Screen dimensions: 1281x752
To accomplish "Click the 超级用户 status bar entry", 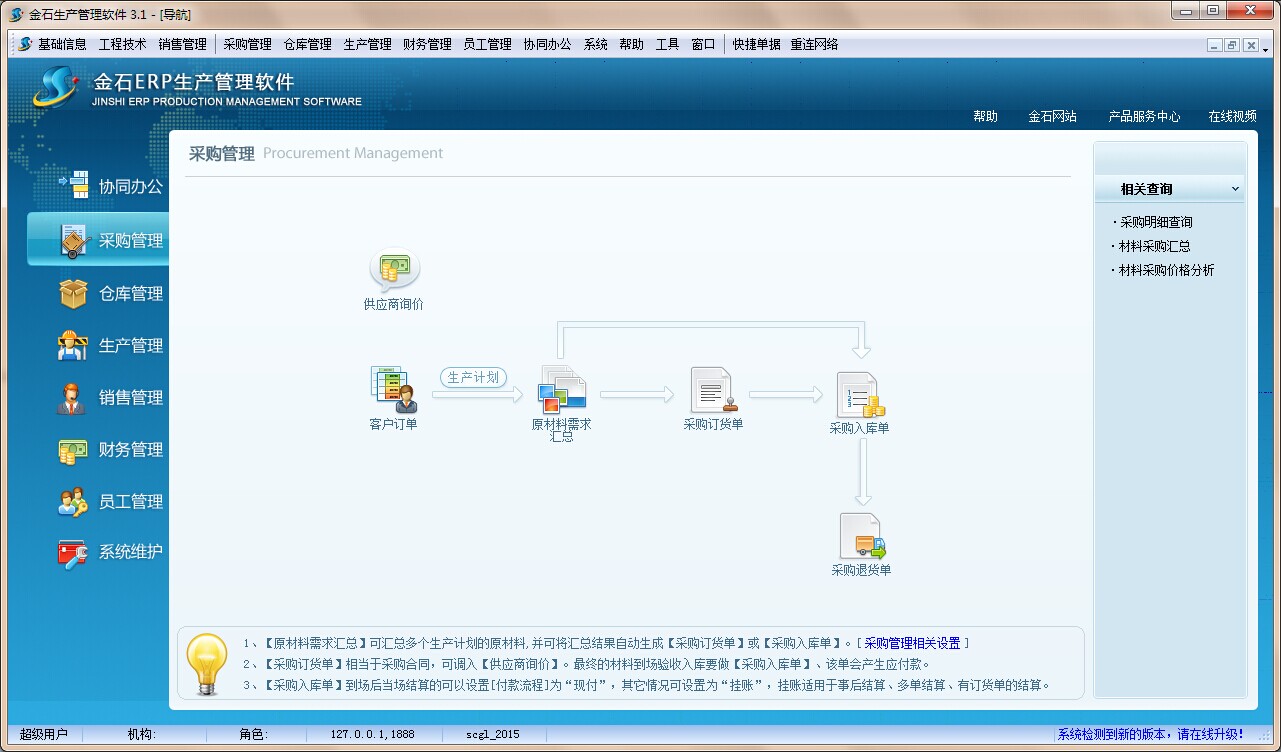I will pos(44,734).
